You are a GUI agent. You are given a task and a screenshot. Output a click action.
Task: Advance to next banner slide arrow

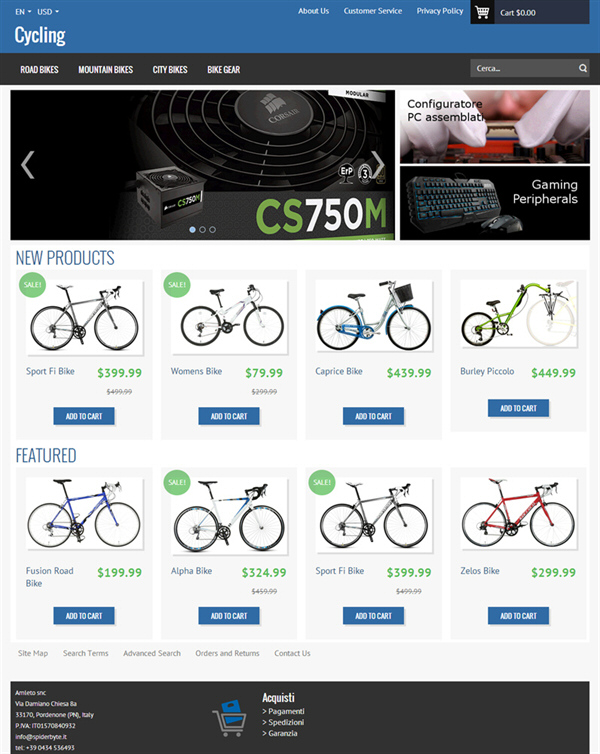[378, 165]
